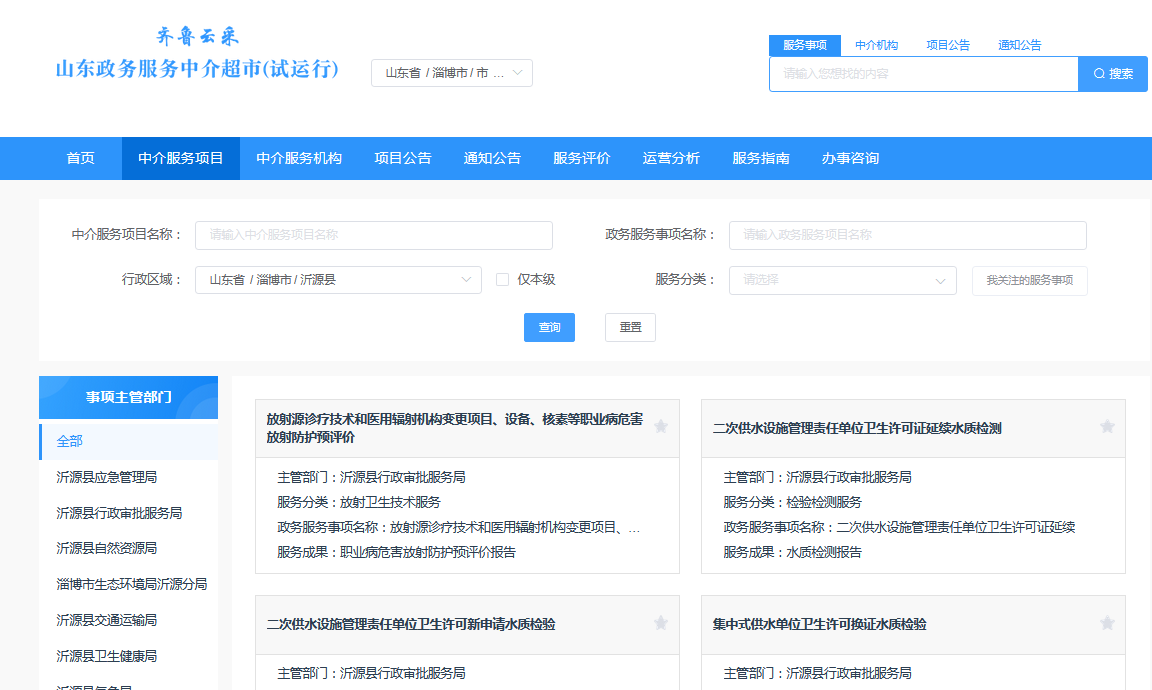Image resolution: width=1152 pixels, height=690 pixels.
Task: Star the 二次供水设施管理责任单位卫生许可证延续水质检测 card
Action: [x=1106, y=427]
